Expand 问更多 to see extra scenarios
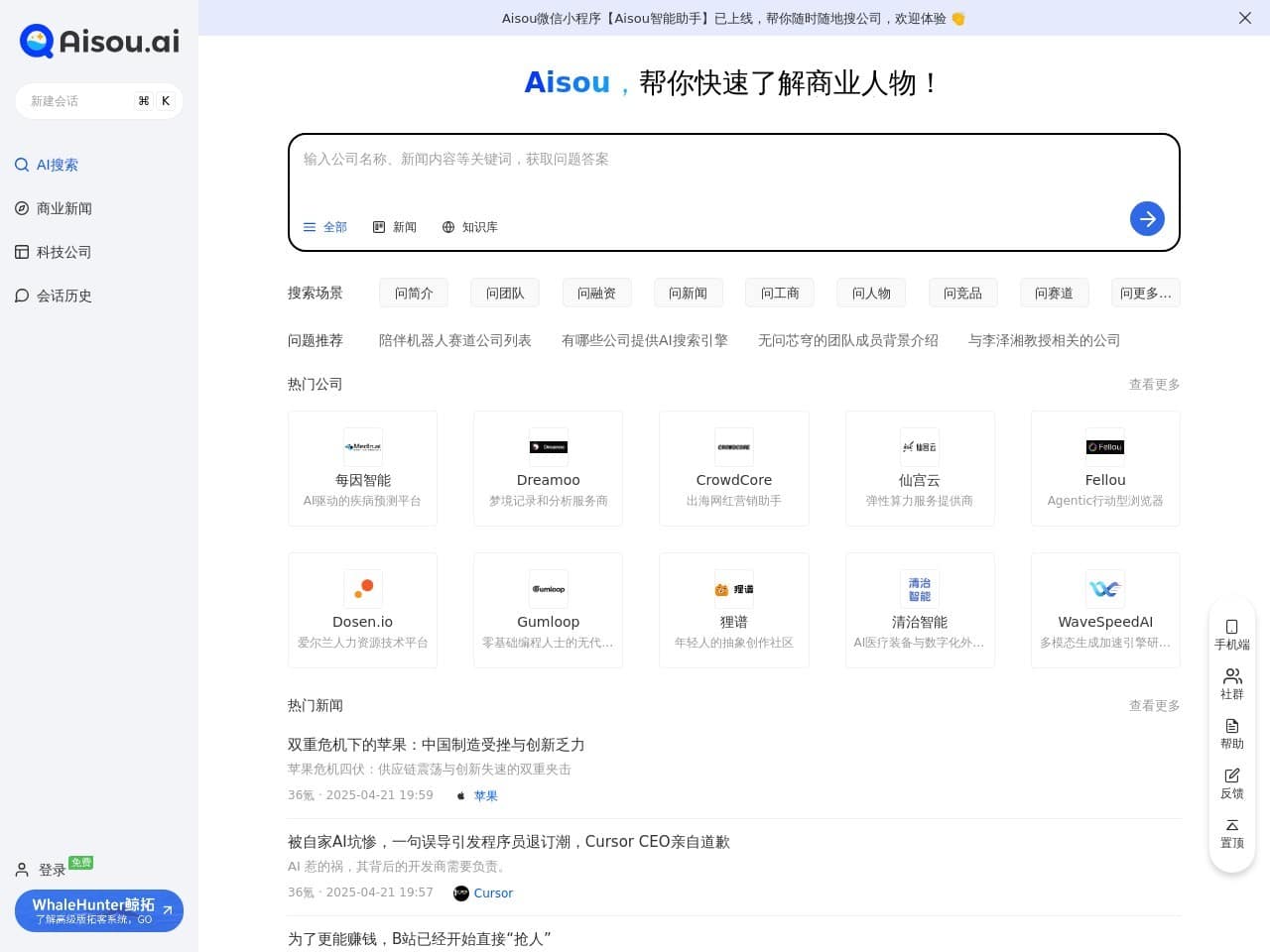This screenshot has width=1270, height=952. 1145,293
